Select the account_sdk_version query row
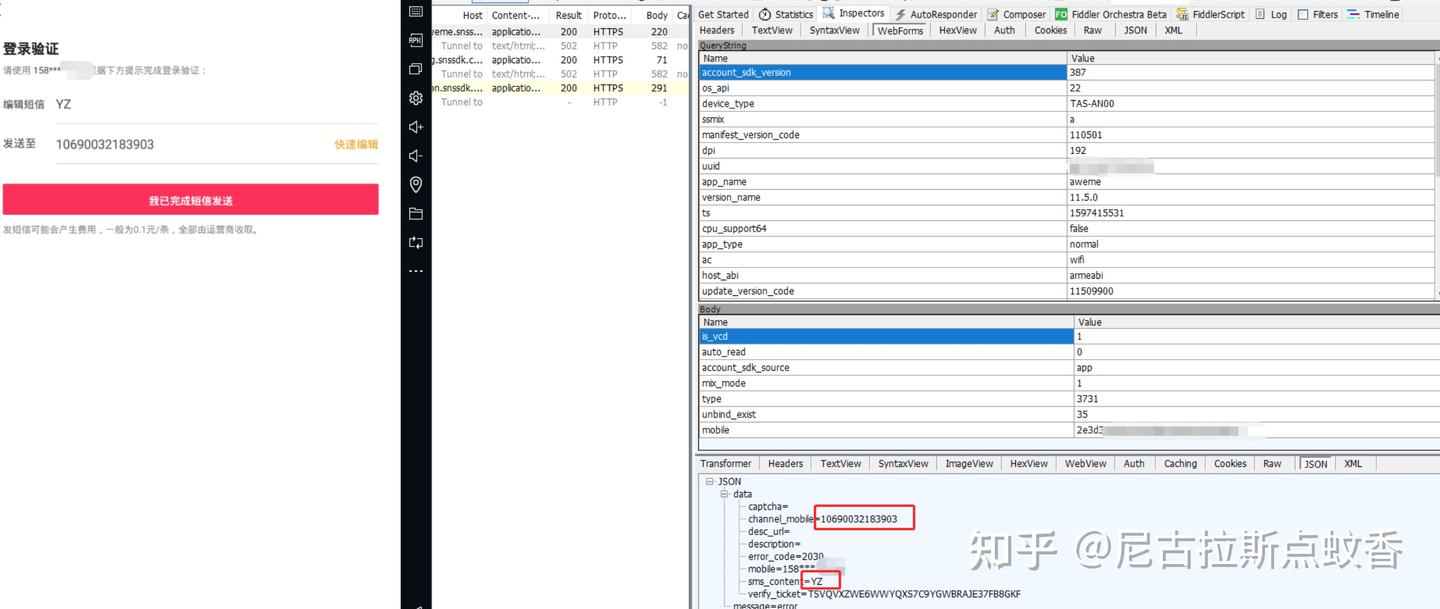The width and height of the screenshot is (1440, 609). pos(1069,73)
